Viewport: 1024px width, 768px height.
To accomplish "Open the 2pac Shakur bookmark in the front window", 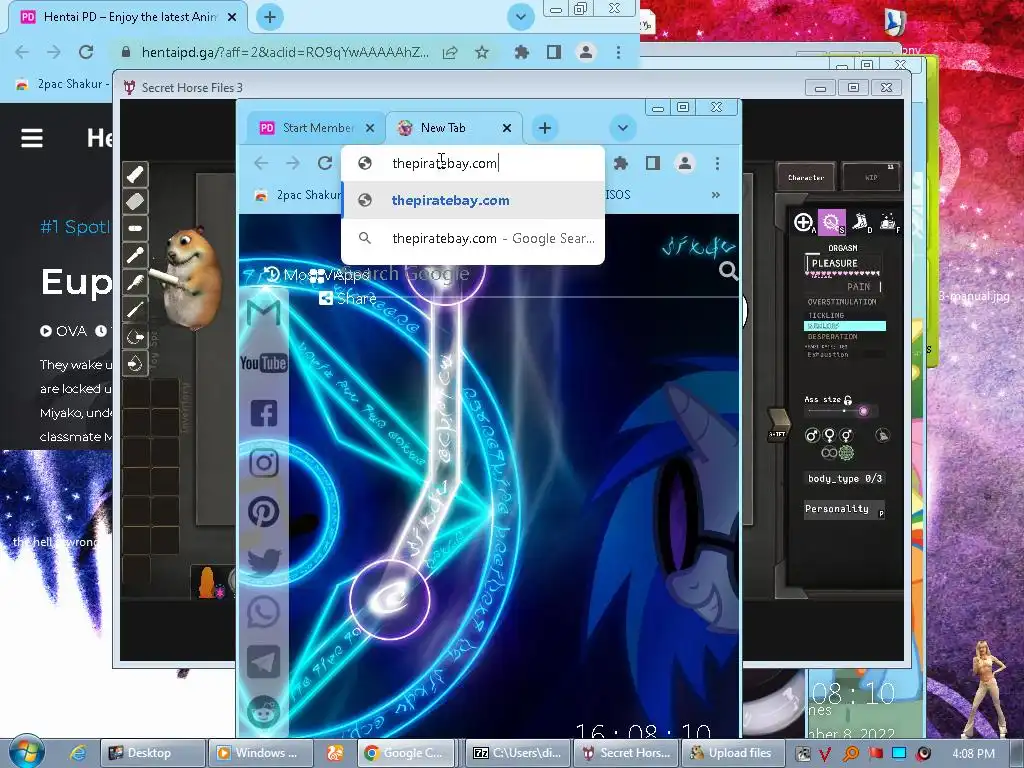I will pyautogui.click(x=298, y=195).
